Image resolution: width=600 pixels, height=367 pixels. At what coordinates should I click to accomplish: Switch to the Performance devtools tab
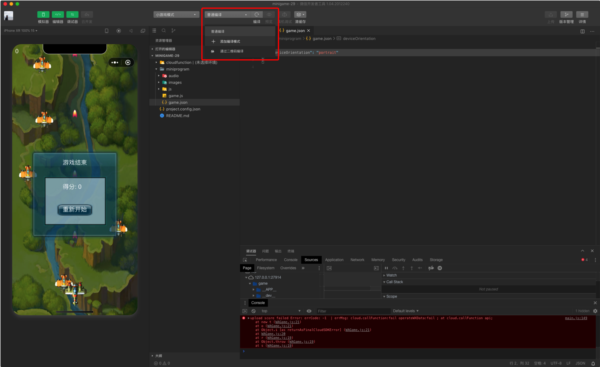coord(266,260)
